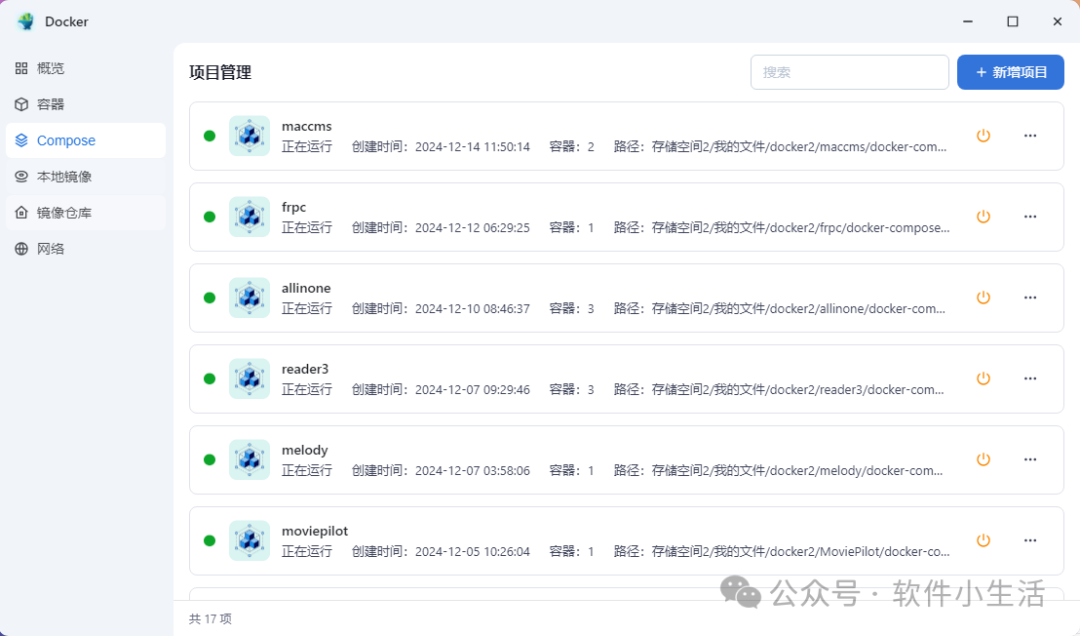Screen dimensions: 1080x636
Task: Click the green status dot for melody
Action: click(209, 460)
